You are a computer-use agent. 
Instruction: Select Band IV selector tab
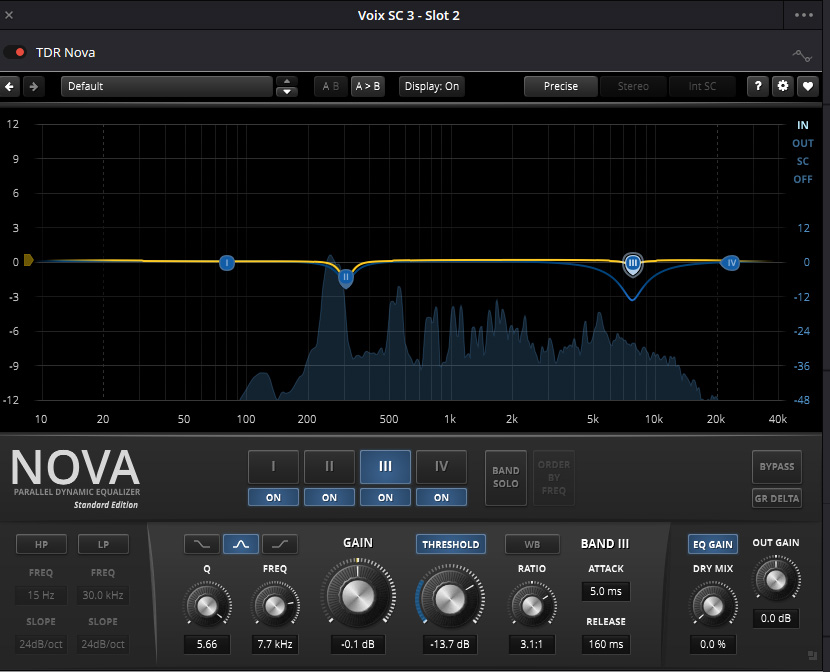click(x=441, y=467)
